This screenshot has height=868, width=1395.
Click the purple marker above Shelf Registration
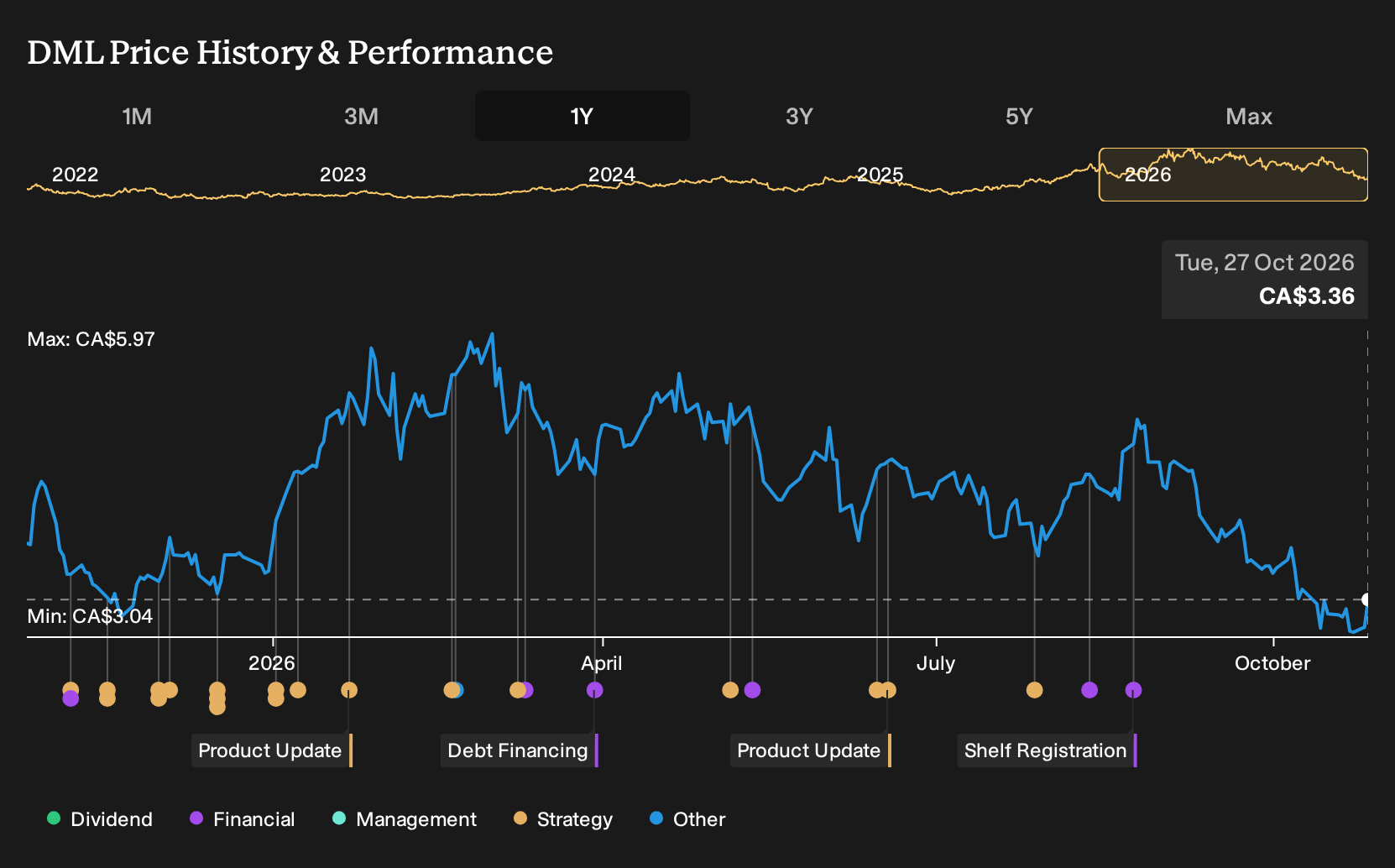(x=1133, y=690)
